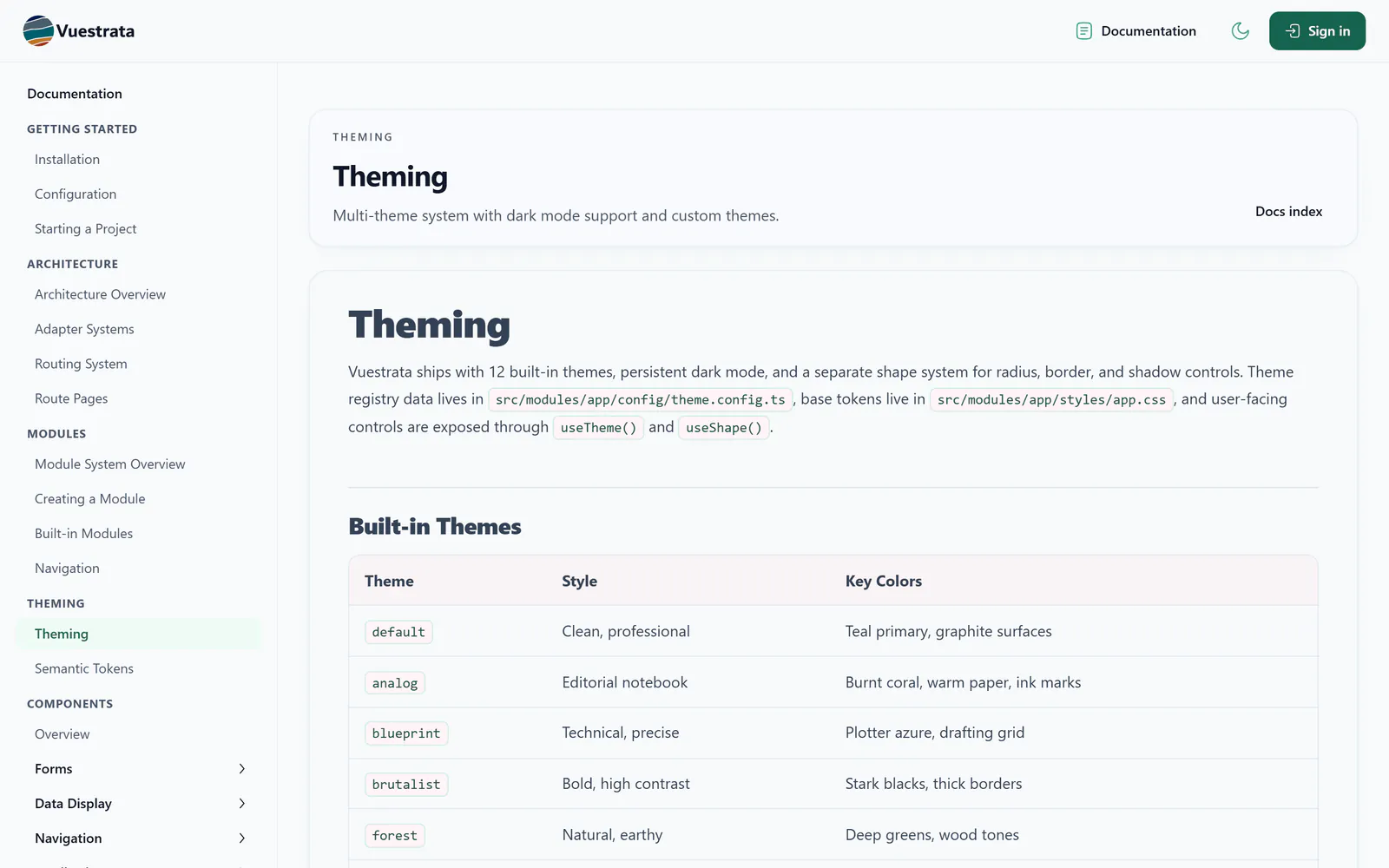
Task: Click the 'Editorial notebook' style cell
Action: (x=625, y=683)
